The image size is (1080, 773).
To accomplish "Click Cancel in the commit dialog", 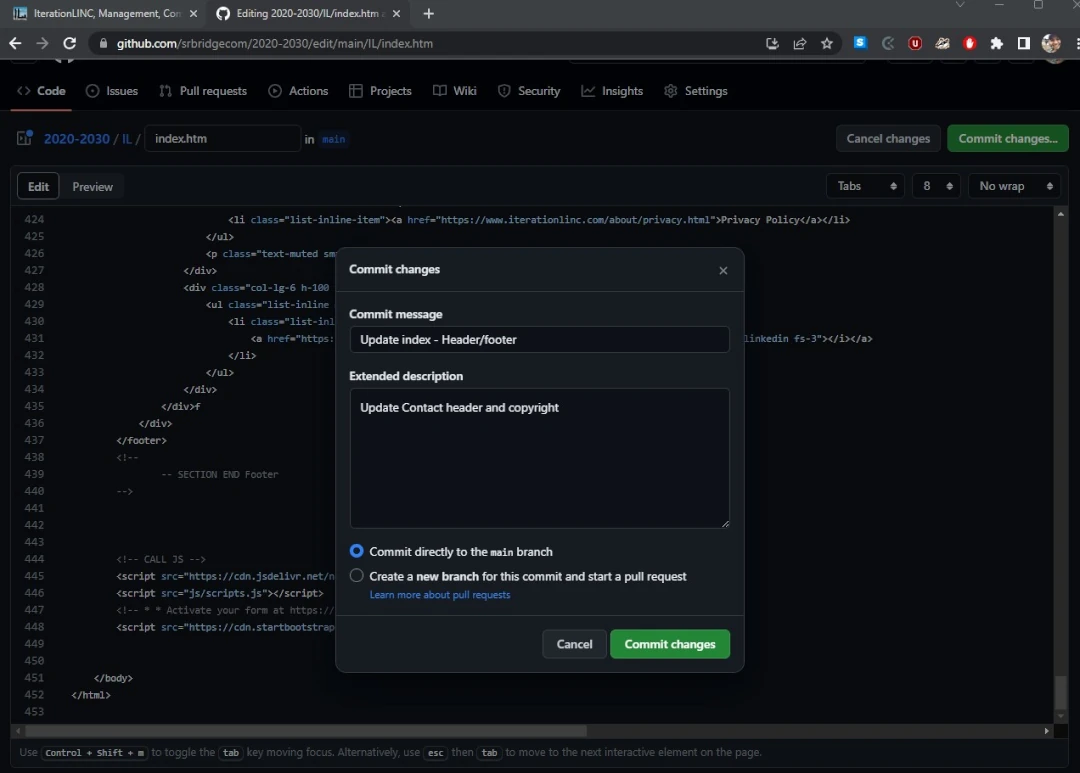I will (574, 644).
